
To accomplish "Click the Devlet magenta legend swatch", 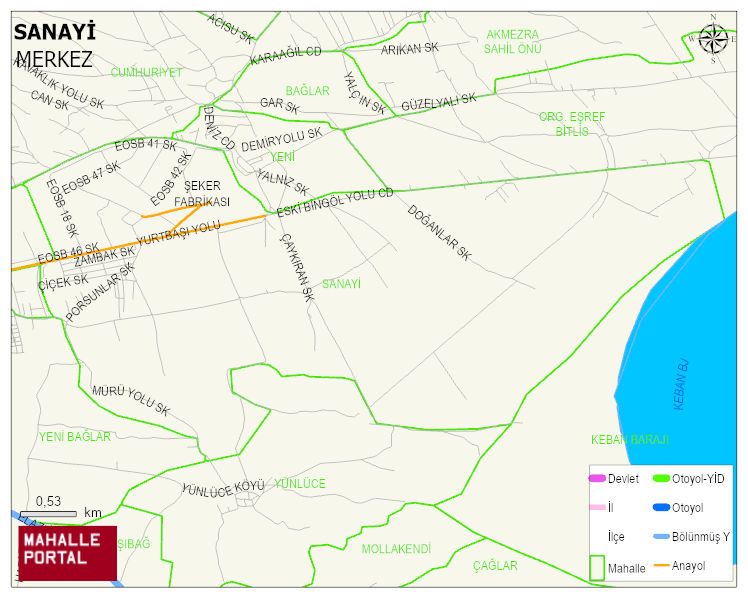I will point(597,478).
